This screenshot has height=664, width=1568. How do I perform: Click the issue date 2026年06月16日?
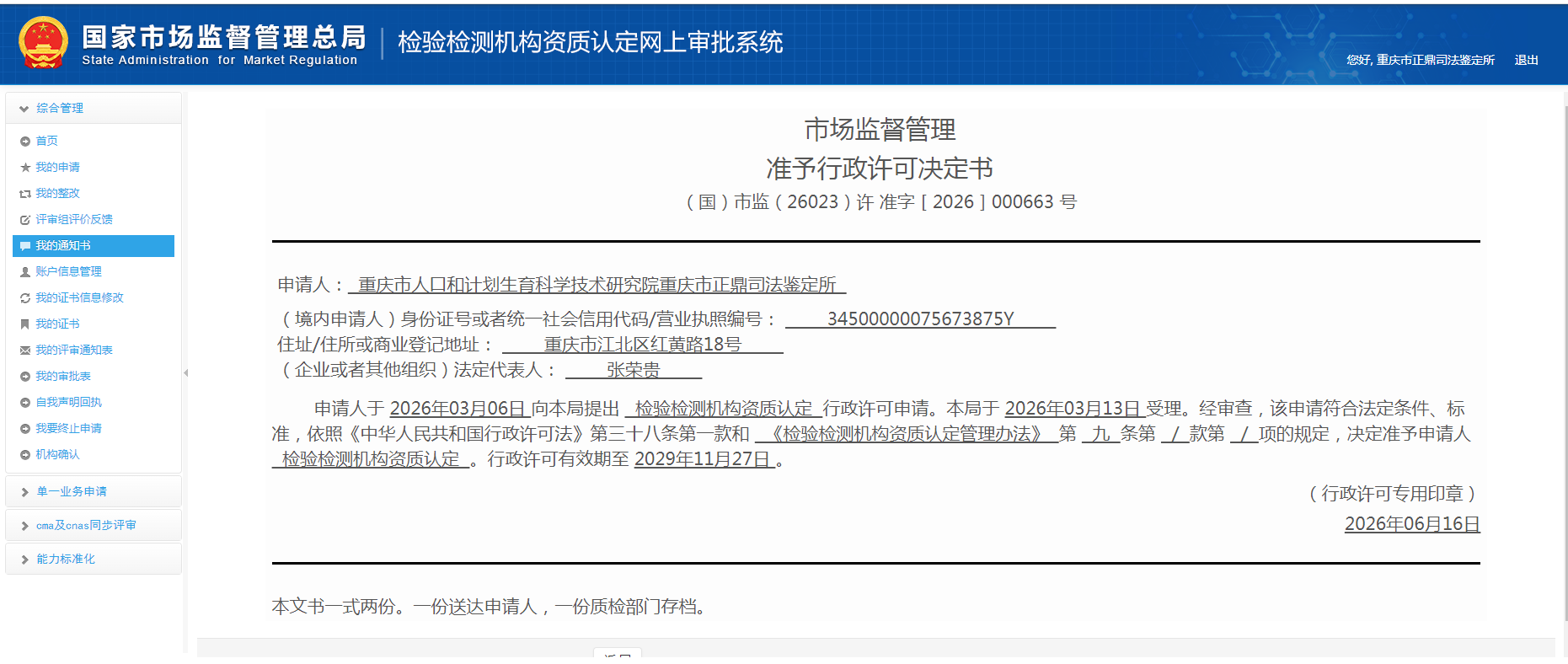coord(1412,524)
